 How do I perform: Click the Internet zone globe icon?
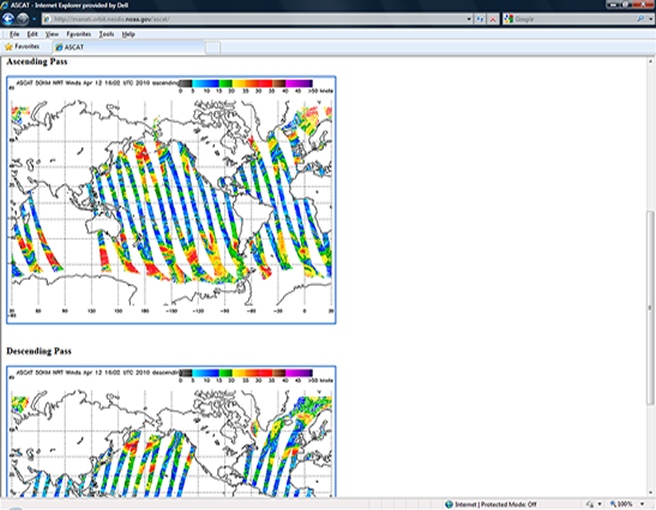[x=449, y=504]
